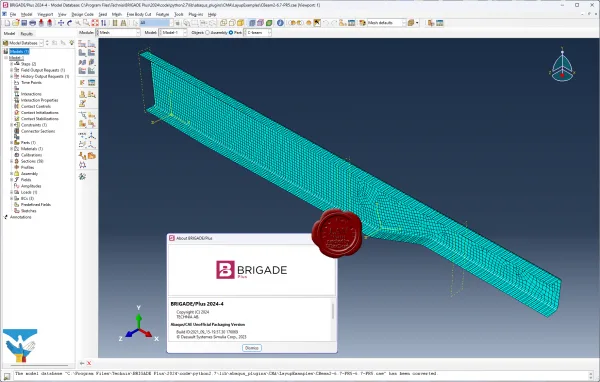Expand the Sections (39) tree node

pos(11,161)
